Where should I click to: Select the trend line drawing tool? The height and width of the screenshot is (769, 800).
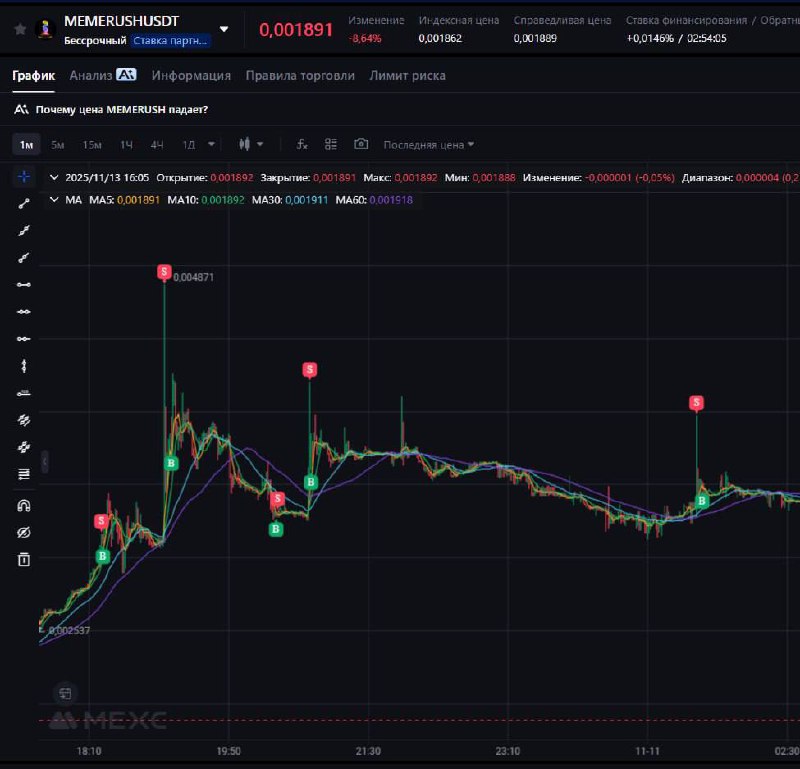click(23, 204)
